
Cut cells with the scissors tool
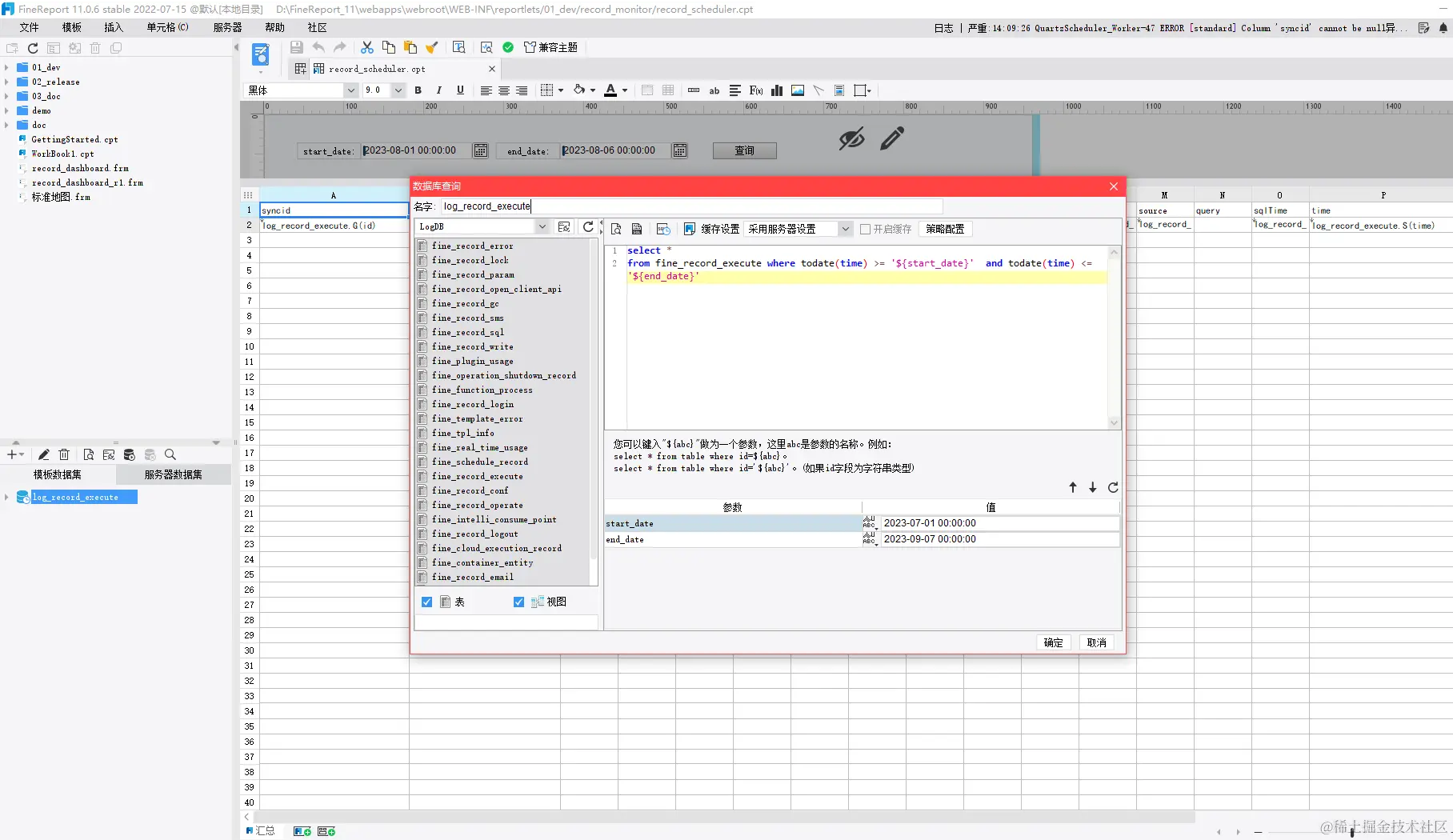[x=366, y=47]
